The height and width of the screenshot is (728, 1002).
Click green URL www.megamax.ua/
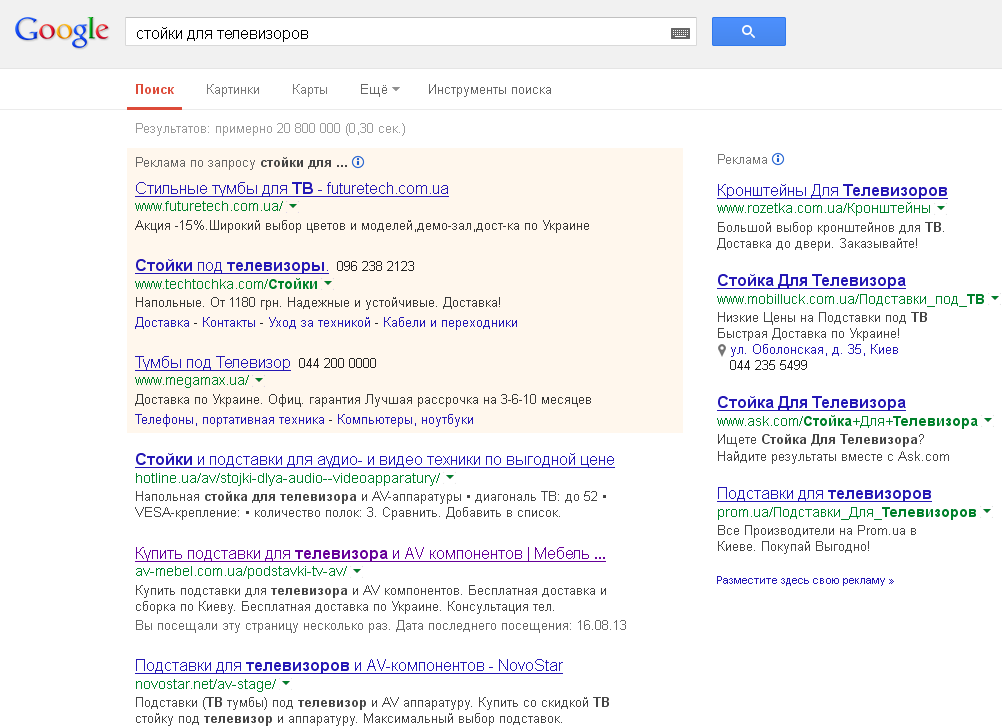[x=192, y=380]
